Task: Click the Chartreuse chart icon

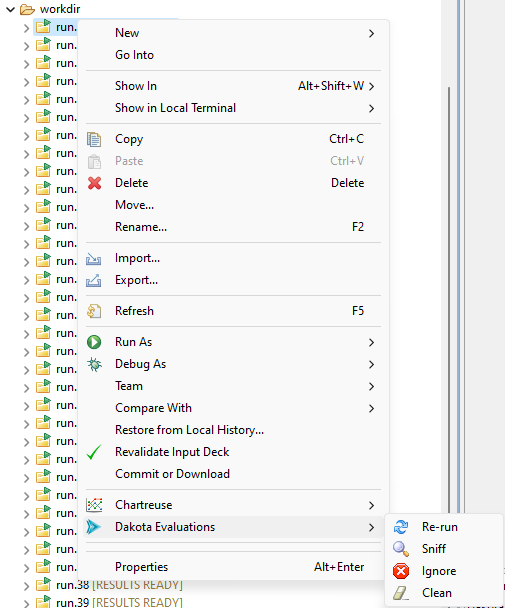Action: 94,505
